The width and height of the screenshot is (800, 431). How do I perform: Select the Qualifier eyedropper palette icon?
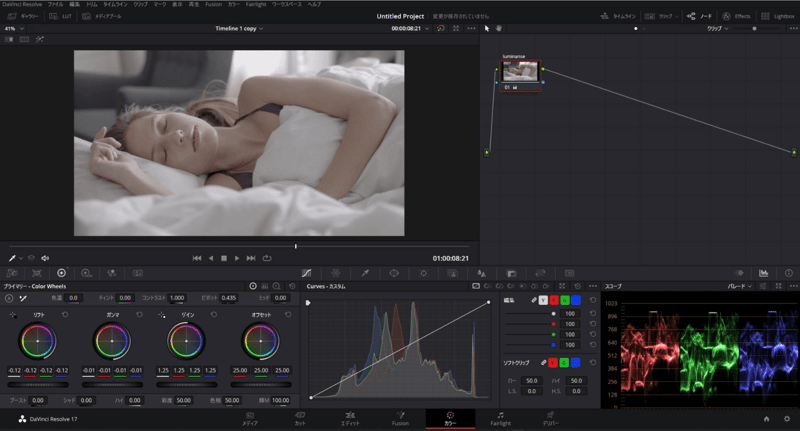click(365, 272)
